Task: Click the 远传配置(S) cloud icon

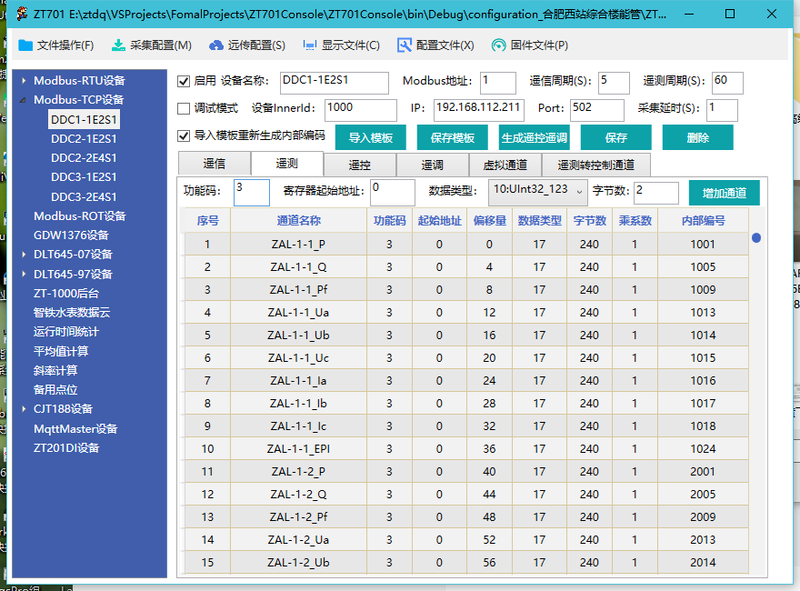Action: [215, 45]
